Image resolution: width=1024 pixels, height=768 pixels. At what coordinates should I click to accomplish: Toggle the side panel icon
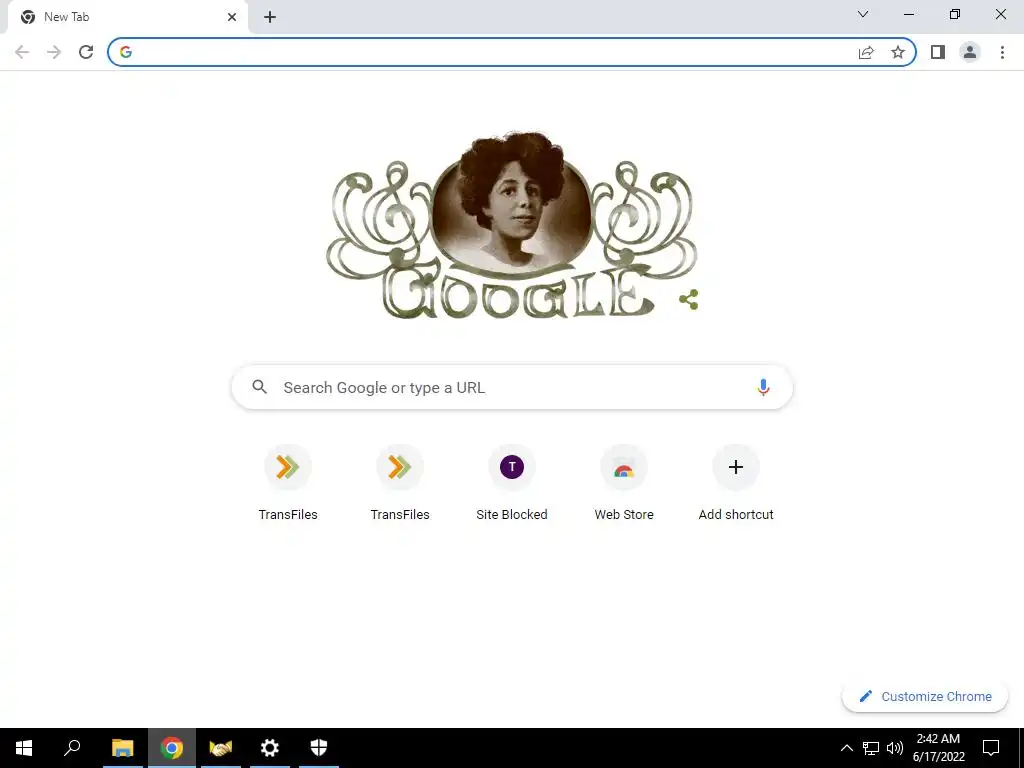click(938, 52)
